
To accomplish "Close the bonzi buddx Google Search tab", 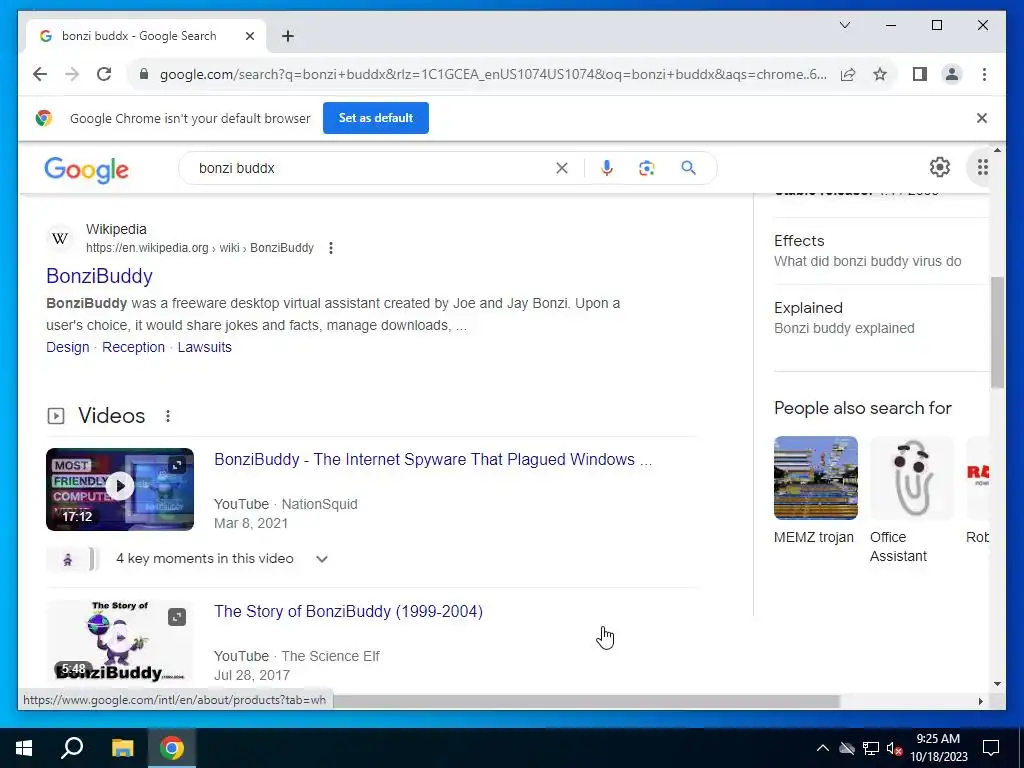I will (x=249, y=36).
